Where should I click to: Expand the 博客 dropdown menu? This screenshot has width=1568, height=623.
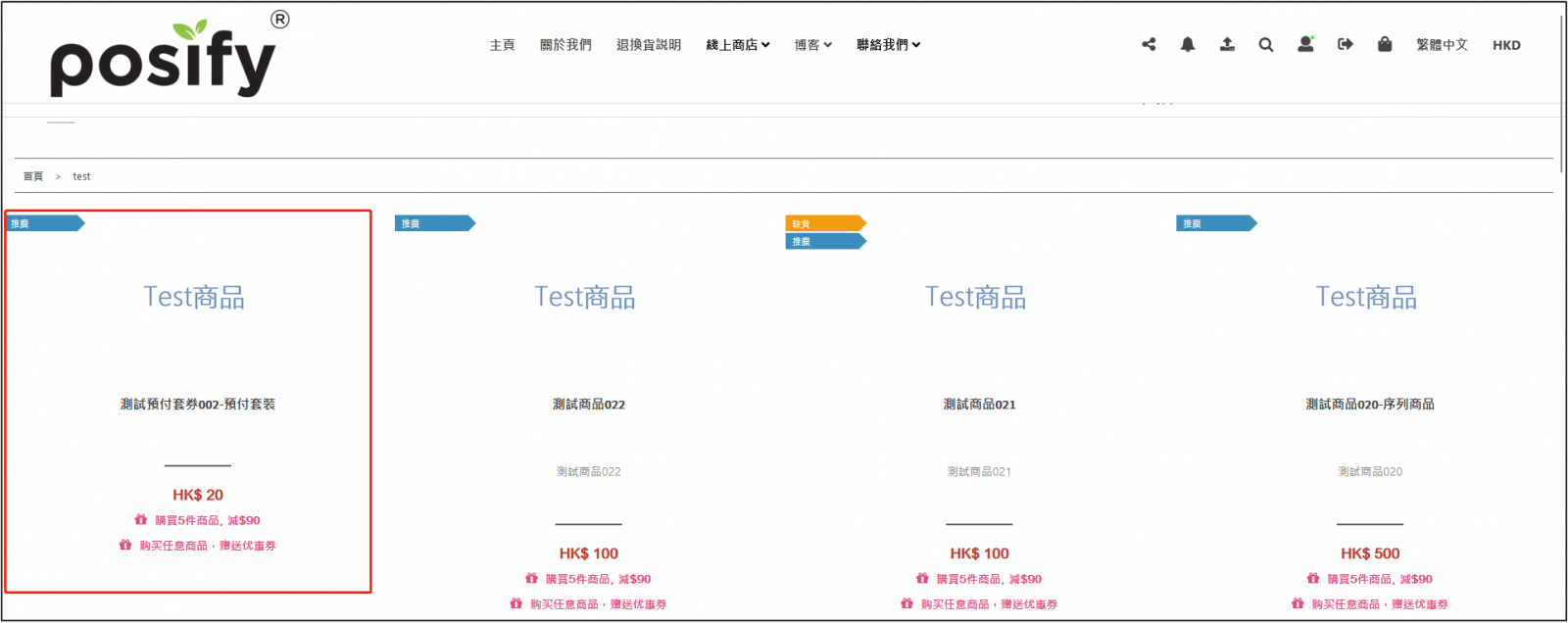812,45
